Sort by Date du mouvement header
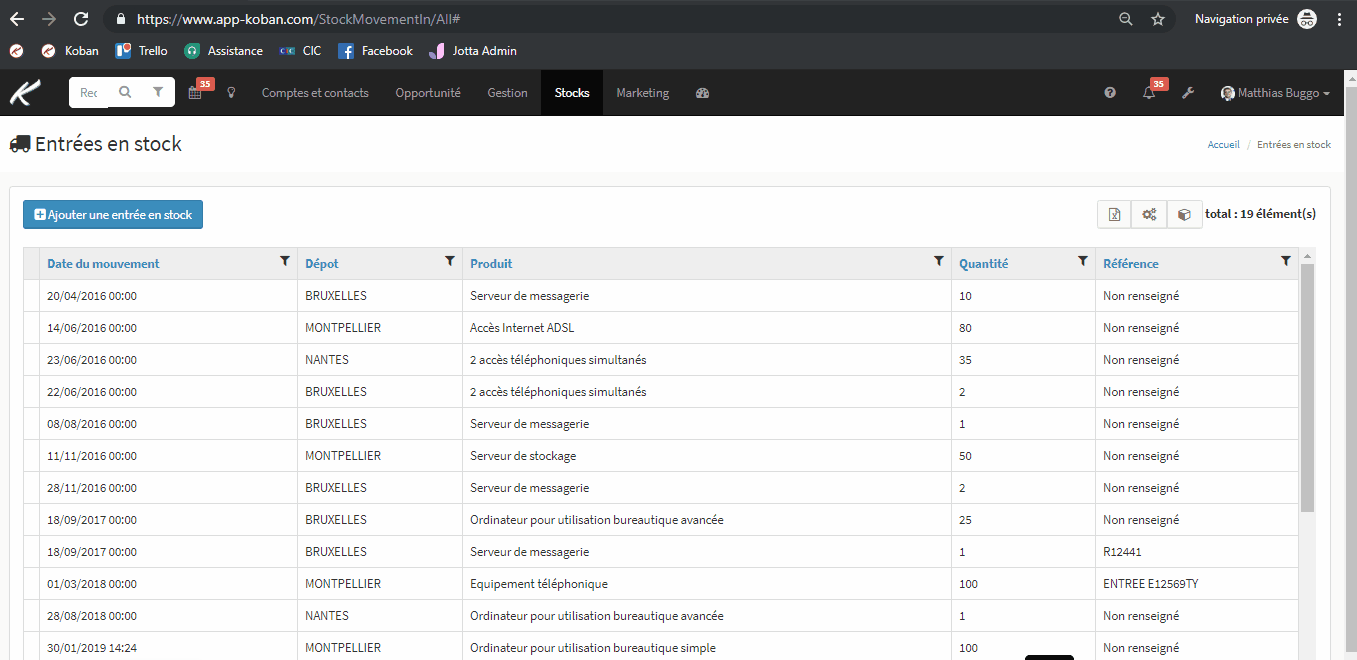Screen dimensions: 1357x660 103,264
